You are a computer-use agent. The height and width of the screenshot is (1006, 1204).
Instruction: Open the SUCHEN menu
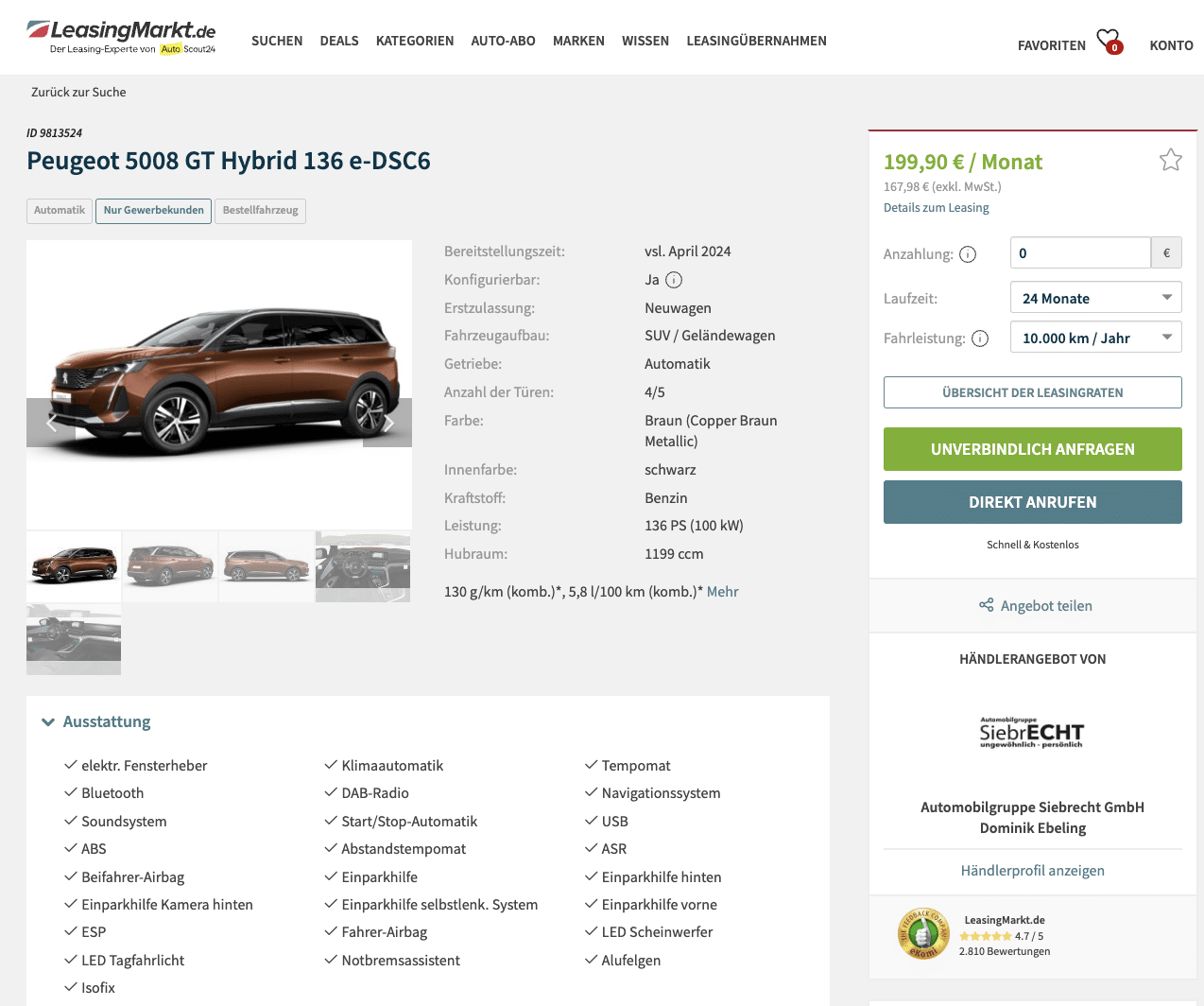277,41
